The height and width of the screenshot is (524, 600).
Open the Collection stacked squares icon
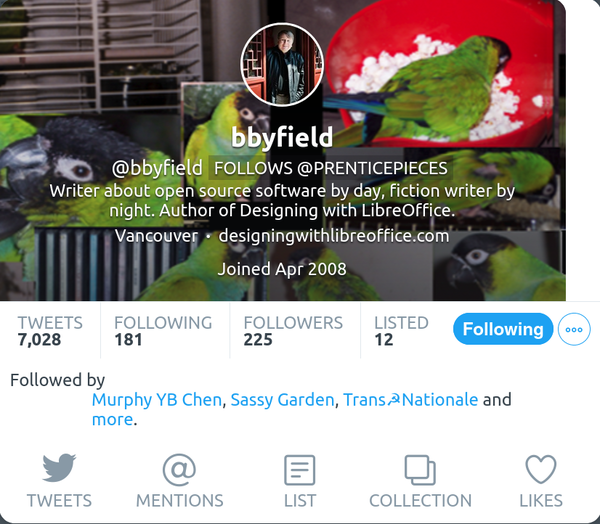(420, 470)
